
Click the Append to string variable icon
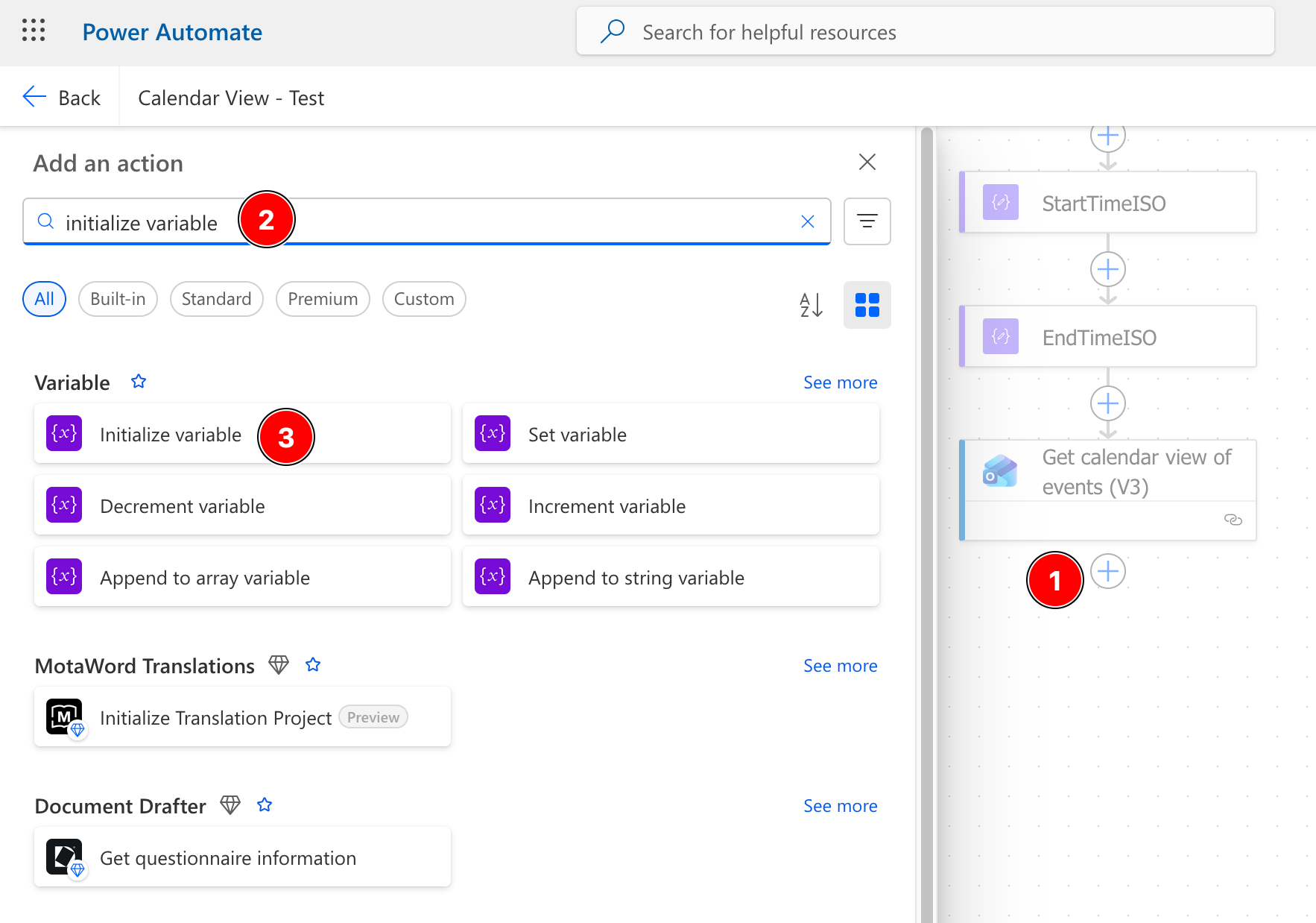pyautogui.click(x=493, y=576)
